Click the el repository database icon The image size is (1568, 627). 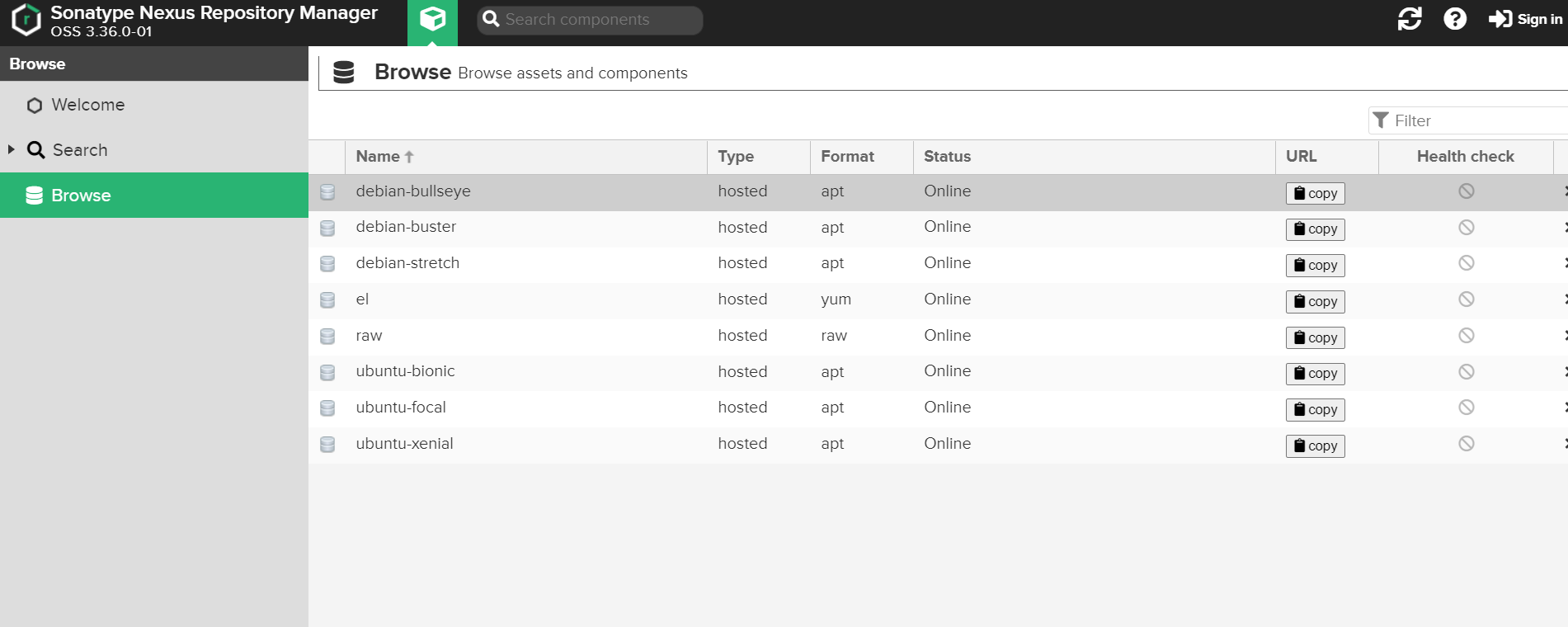point(327,300)
